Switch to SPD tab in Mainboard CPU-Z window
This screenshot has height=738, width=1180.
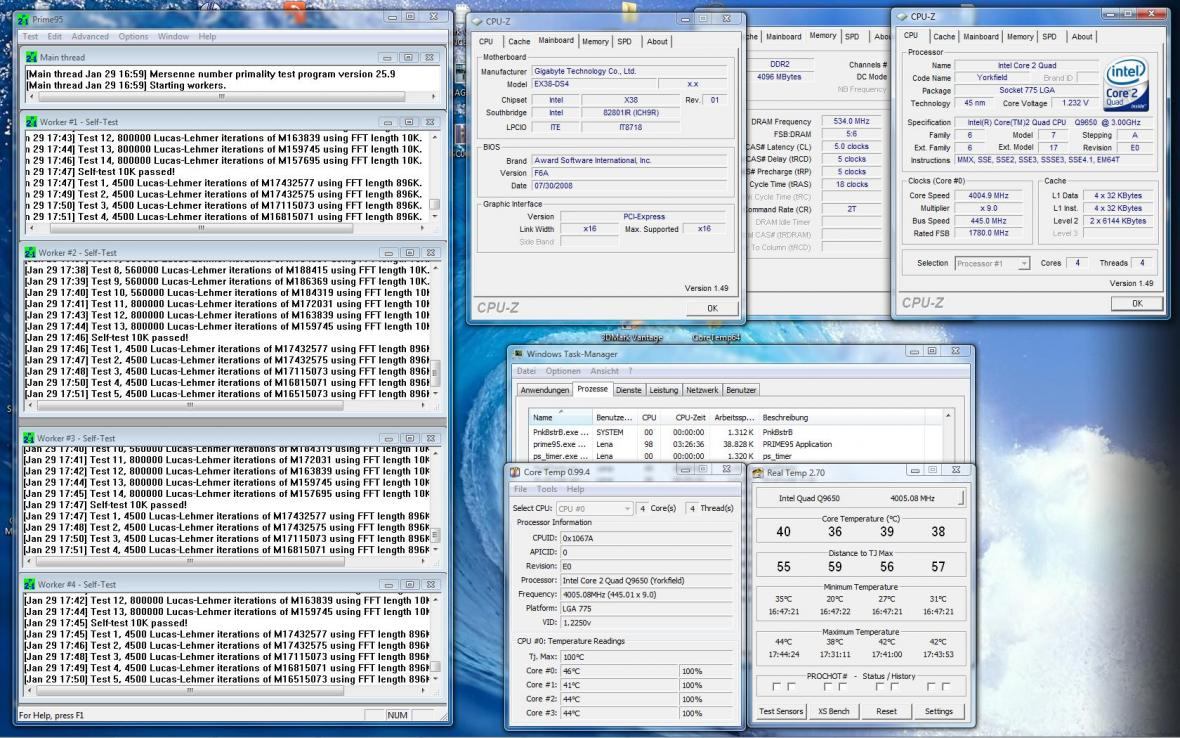[625, 41]
